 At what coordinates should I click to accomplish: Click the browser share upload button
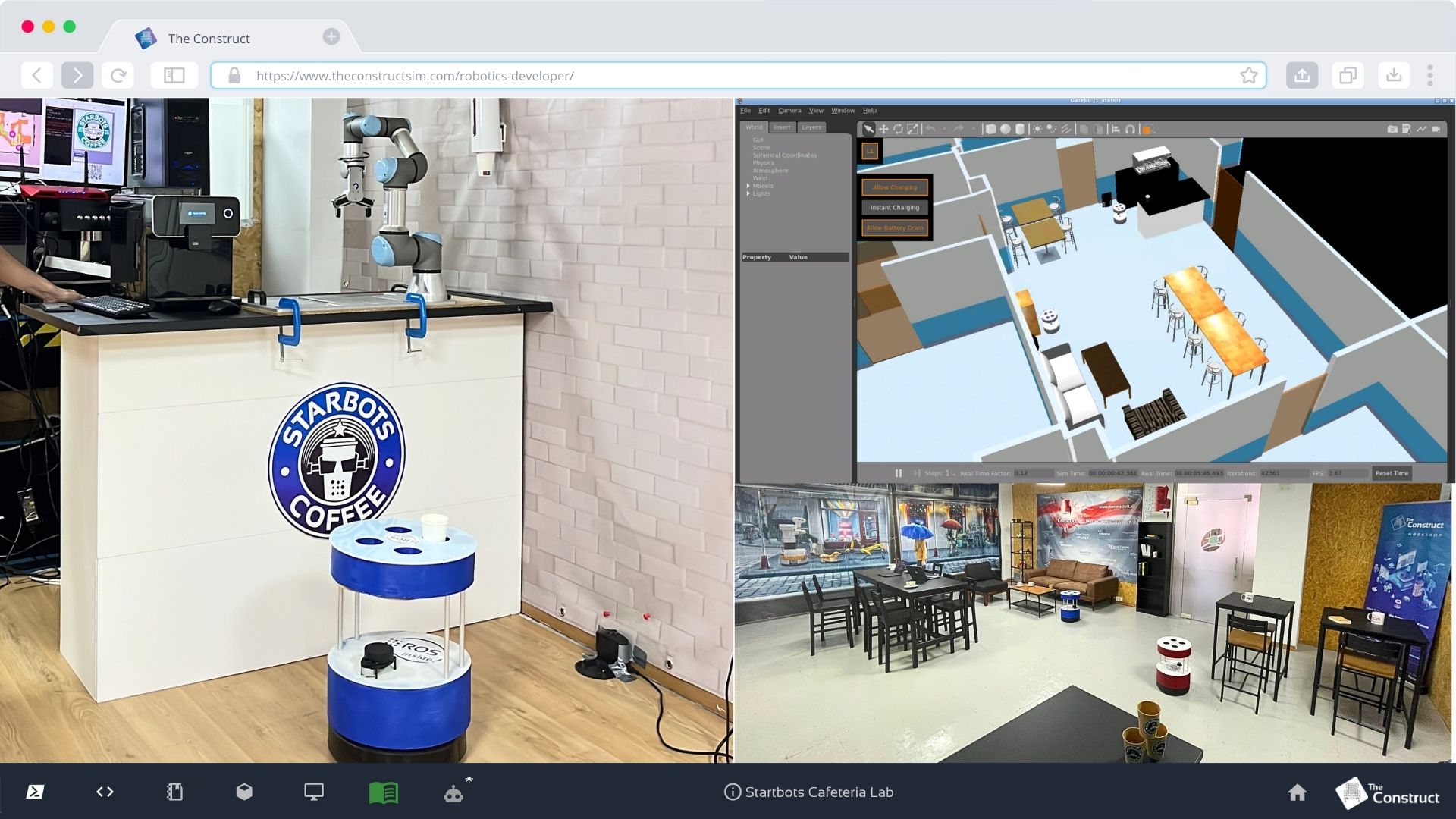(x=1302, y=75)
